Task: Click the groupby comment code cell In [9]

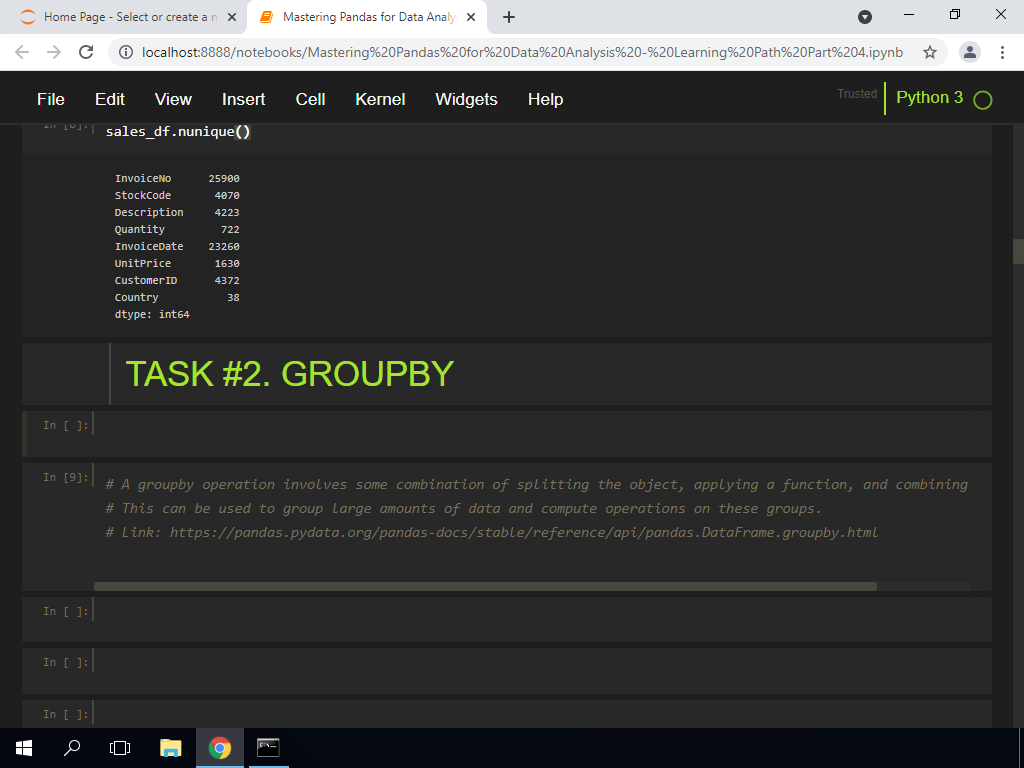Action: click(507, 526)
